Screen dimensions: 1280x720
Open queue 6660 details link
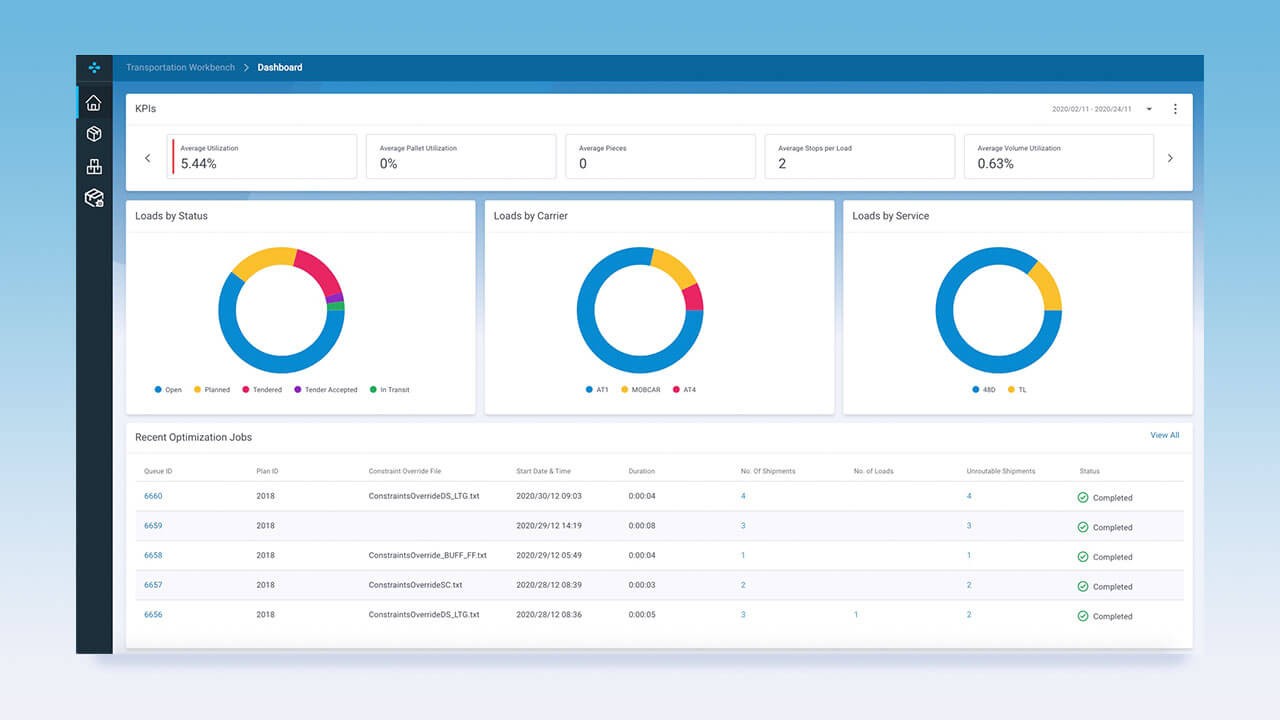click(153, 496)
